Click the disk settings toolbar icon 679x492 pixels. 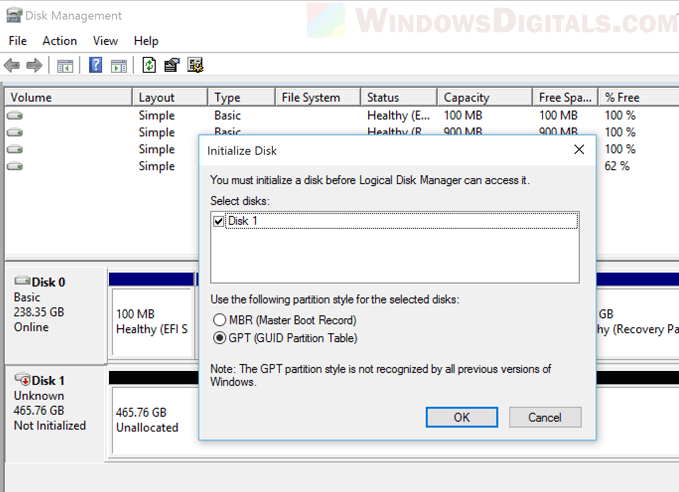click(x=195, y=65)
